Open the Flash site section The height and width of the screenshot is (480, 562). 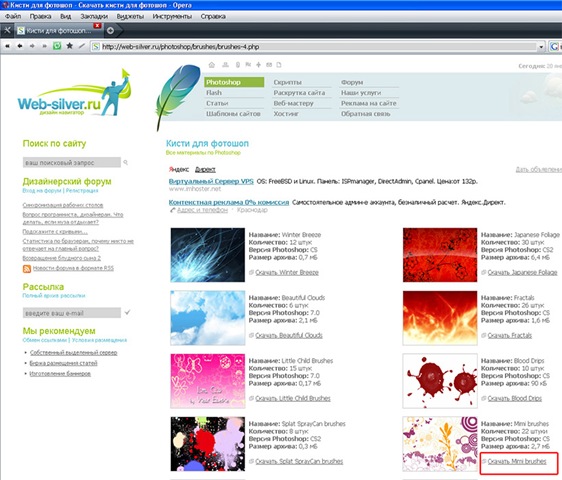click(214, 92)
